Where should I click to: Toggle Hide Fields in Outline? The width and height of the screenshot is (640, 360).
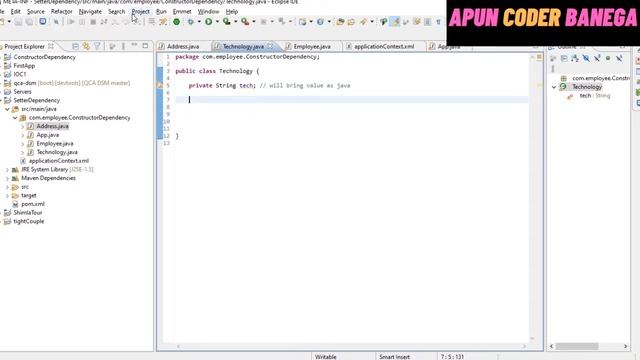pyautogui.click(x=586, y=58)
